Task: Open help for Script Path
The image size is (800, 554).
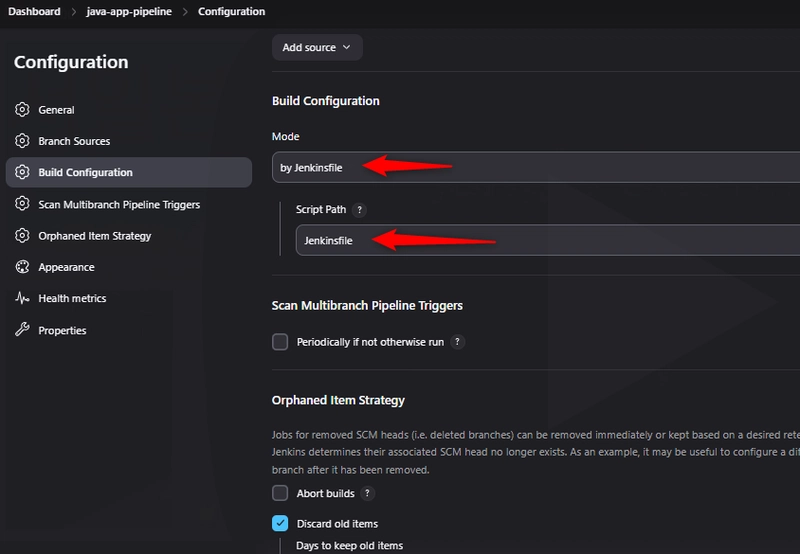Action: tap(359, 210)
